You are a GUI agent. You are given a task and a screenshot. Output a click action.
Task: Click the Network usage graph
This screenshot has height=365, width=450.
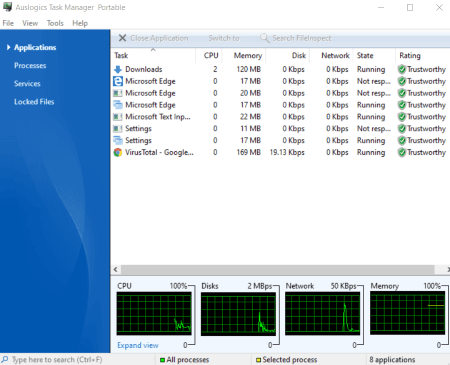coord(323,313)
